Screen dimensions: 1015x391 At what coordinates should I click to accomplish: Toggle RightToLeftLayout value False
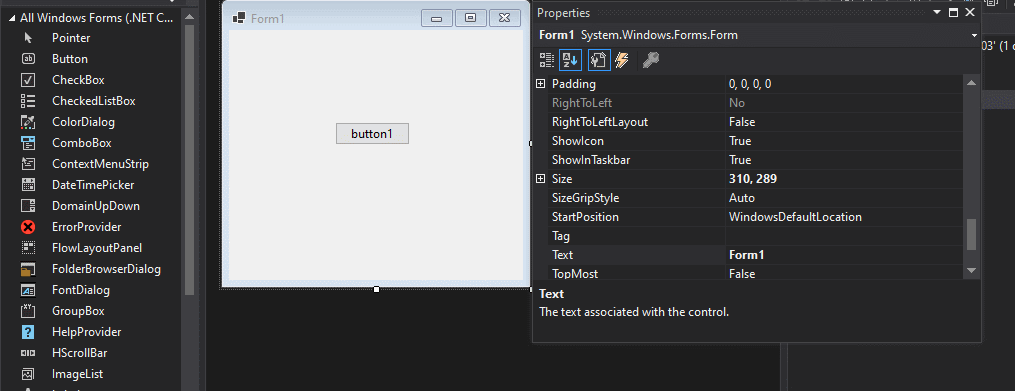click(x=742, y=122)
